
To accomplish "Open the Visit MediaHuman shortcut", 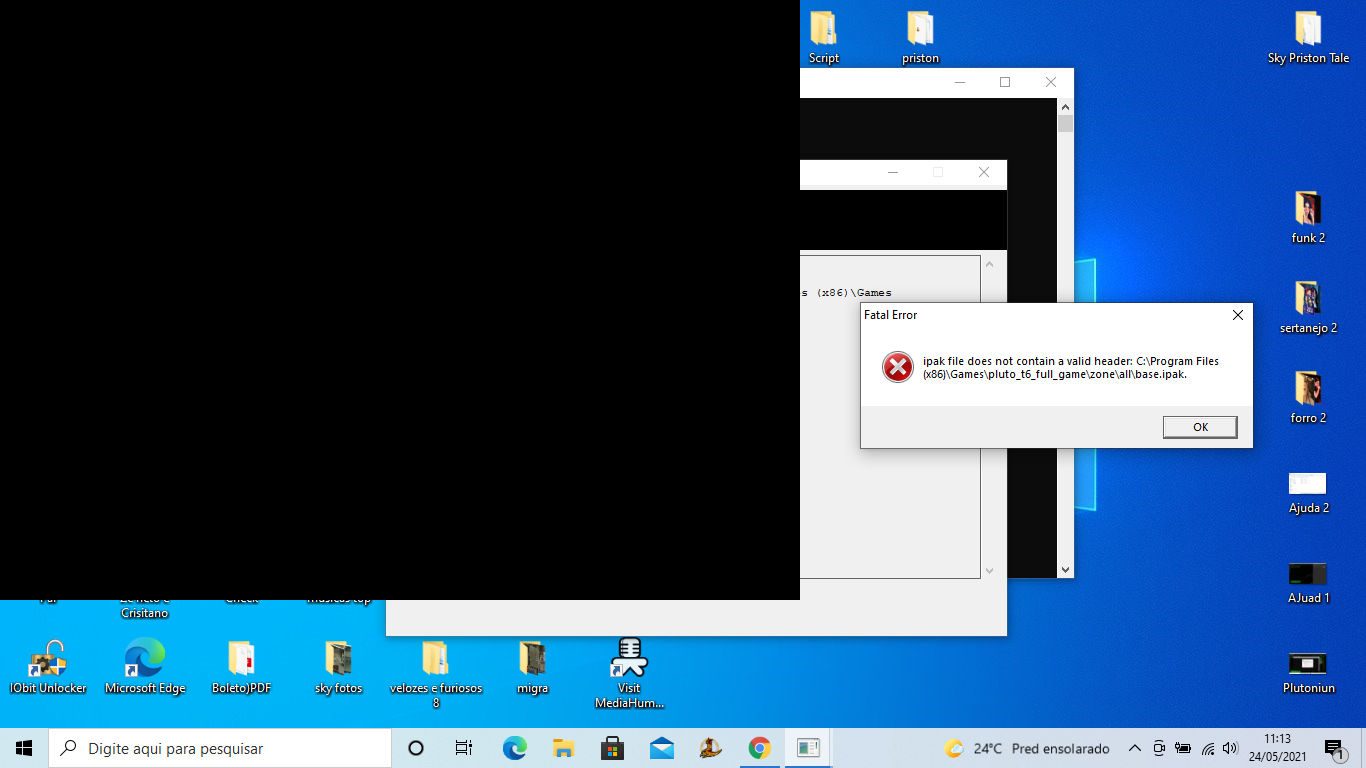I will tap(629, 674).
